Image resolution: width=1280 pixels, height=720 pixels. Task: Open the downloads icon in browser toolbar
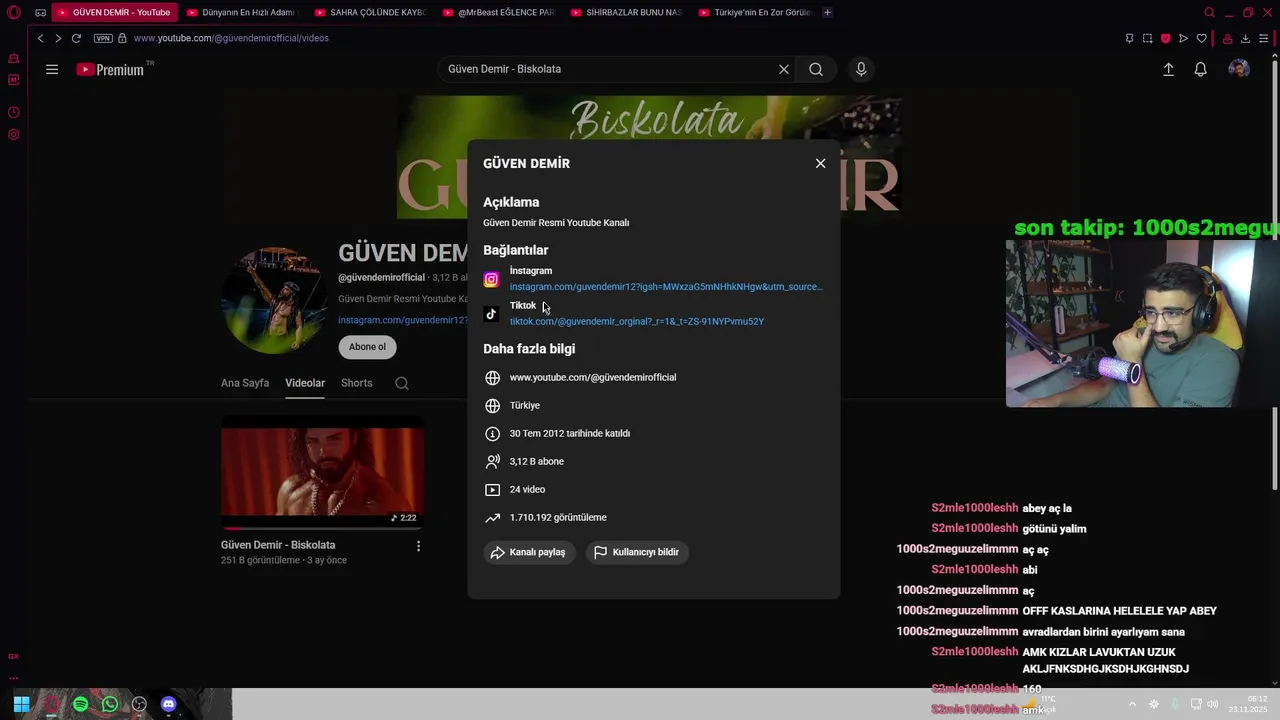coord(1245,38)
